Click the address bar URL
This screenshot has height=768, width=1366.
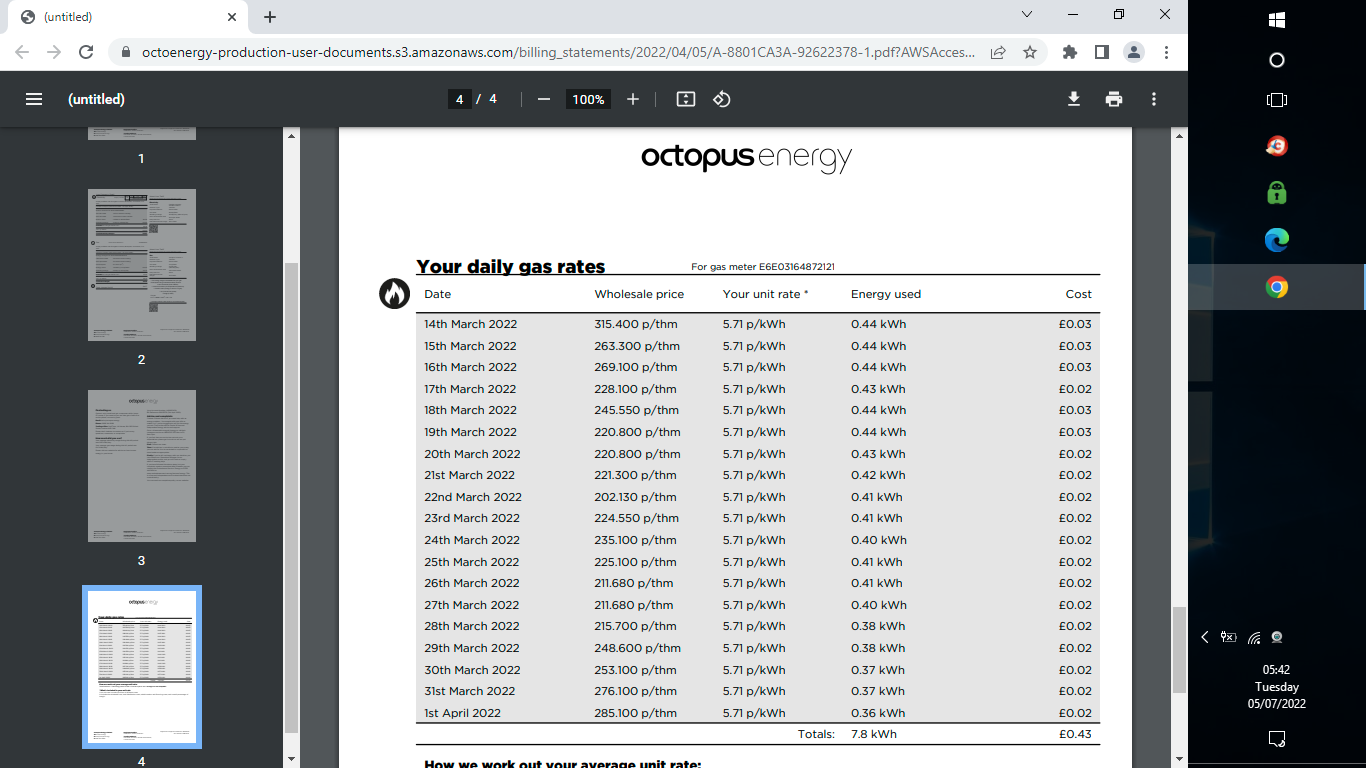click(558, 52)
